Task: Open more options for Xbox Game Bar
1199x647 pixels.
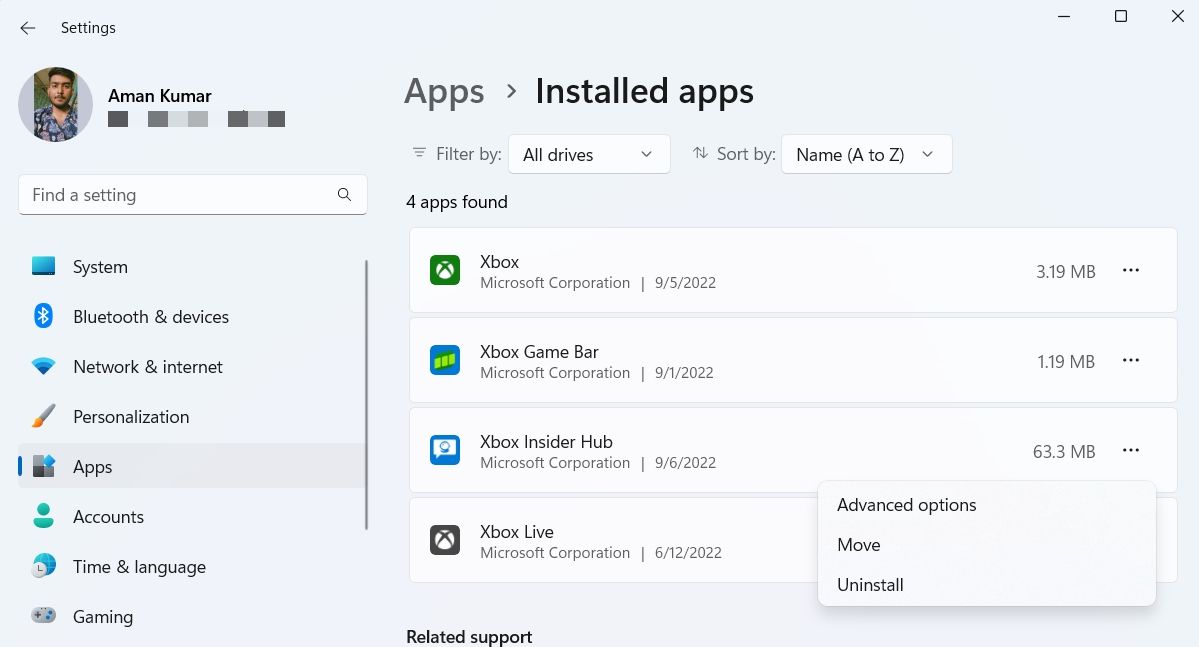Action: coord(1131,360)
